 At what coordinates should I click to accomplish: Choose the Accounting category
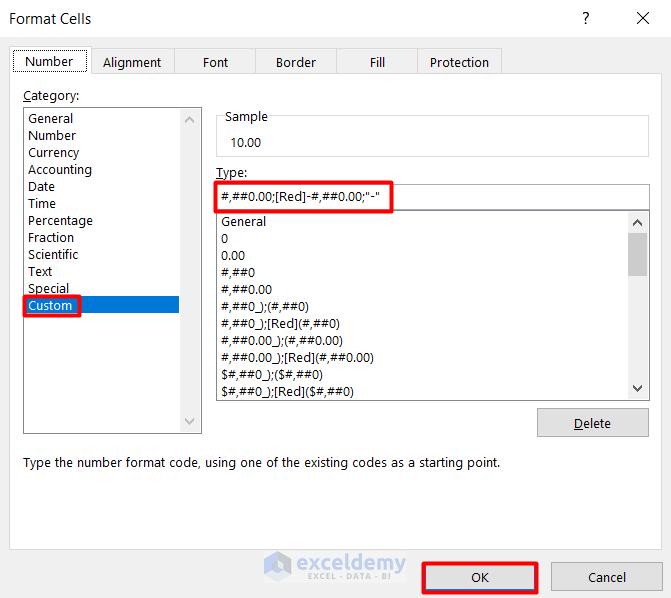pyautogui.click(x=102, y=170)
